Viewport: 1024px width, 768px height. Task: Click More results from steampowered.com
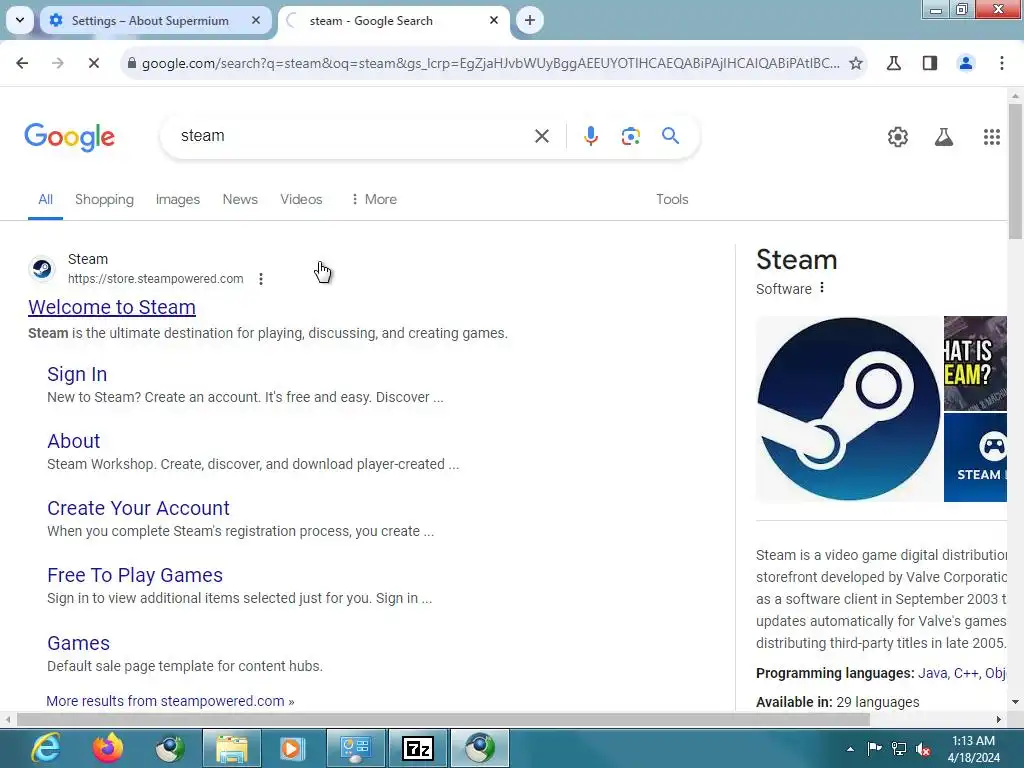[x=170, y=701]
